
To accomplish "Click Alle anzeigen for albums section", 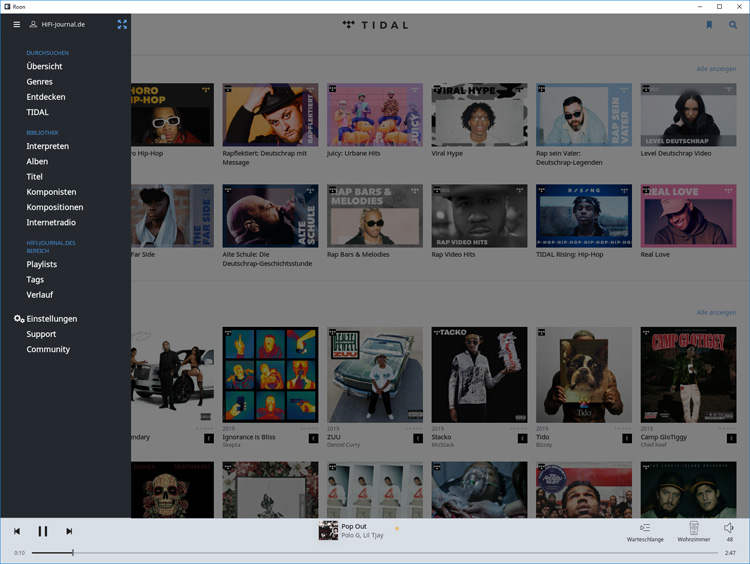I will [x=716, y=312].
